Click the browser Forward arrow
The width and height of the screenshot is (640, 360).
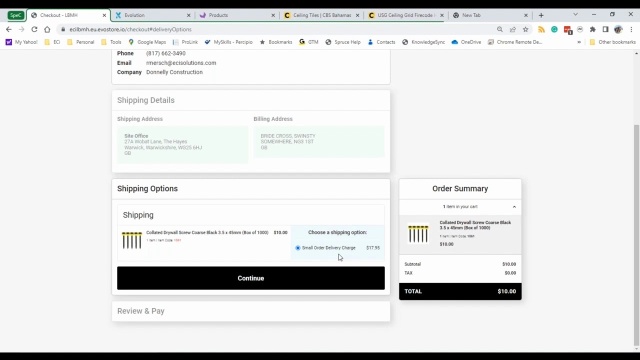(x=22, y=29)
